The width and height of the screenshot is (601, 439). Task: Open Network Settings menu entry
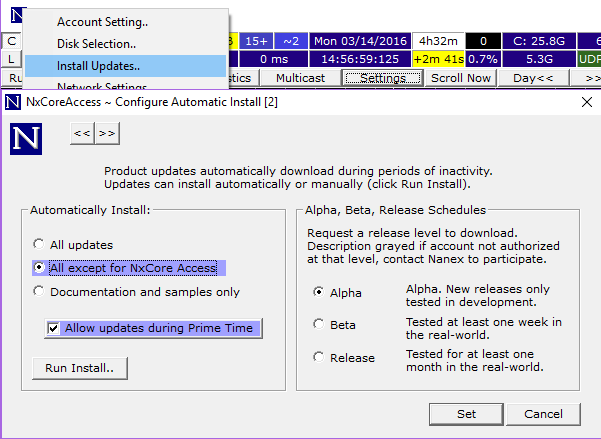[x=126, y=84]
